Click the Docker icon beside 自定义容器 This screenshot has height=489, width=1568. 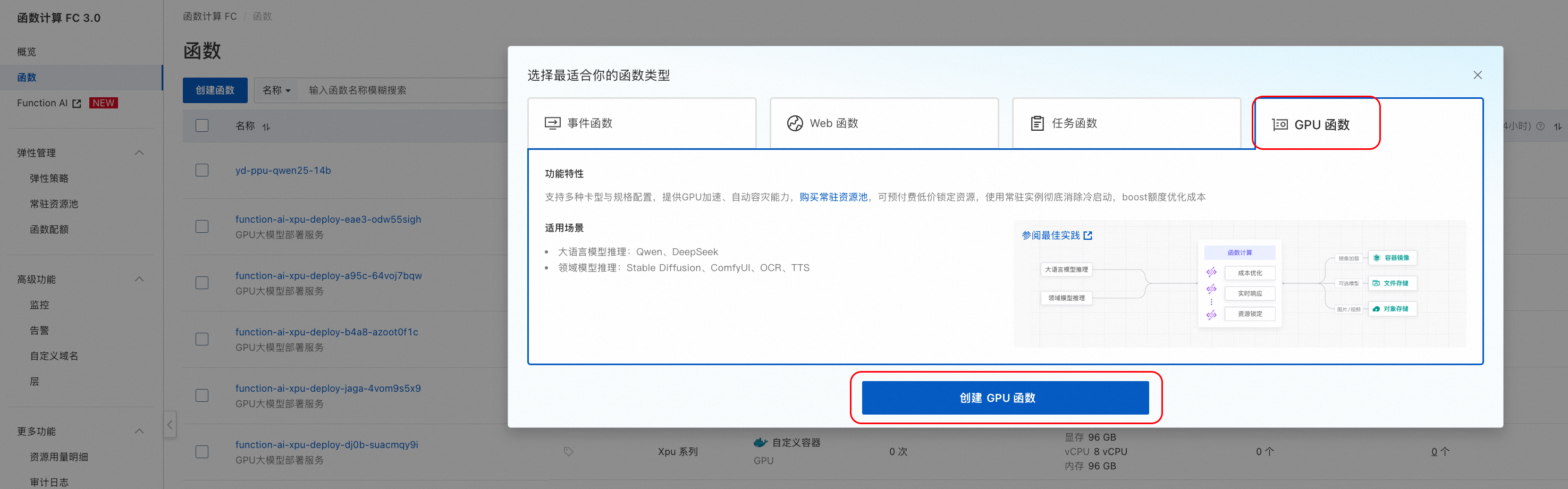tap(760, 443)
